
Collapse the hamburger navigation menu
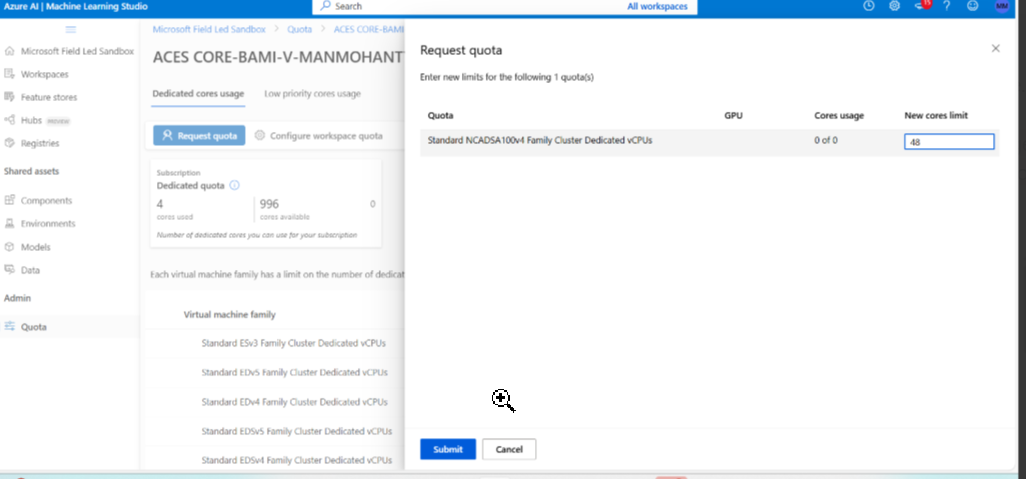71,29
